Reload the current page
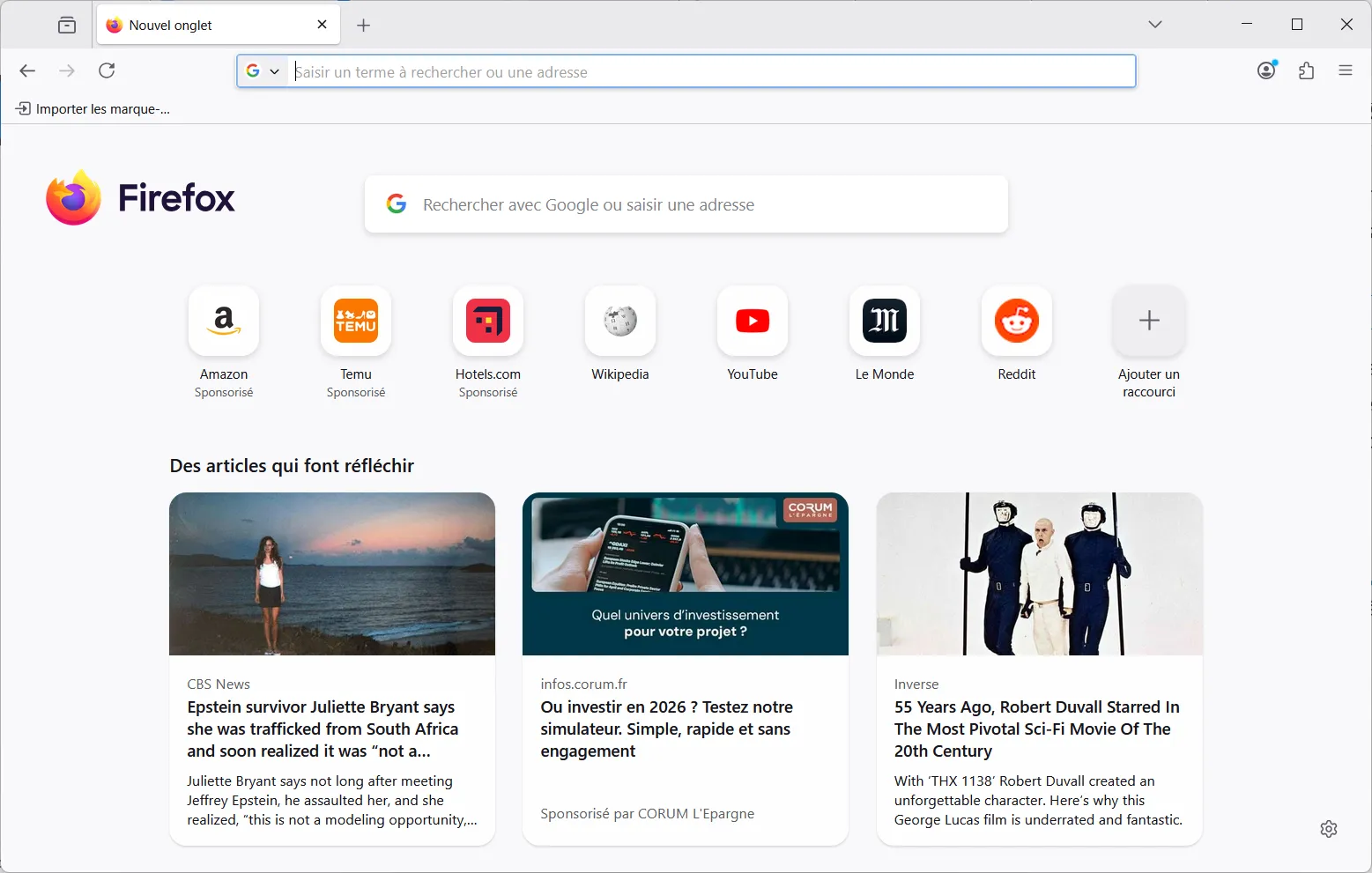This screenshot has height=873, width=1372. [x=107, y=70]
